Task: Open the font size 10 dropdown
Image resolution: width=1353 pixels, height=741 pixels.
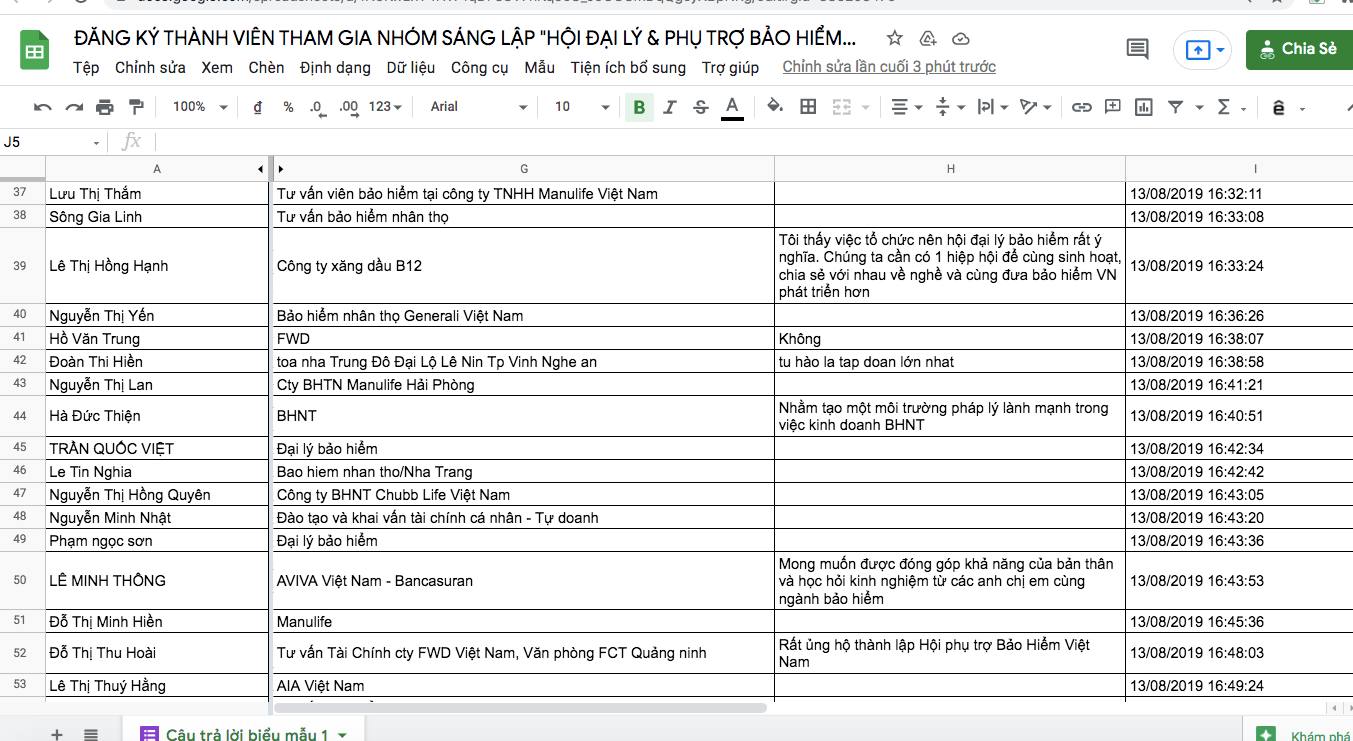Action: [581, 107]
